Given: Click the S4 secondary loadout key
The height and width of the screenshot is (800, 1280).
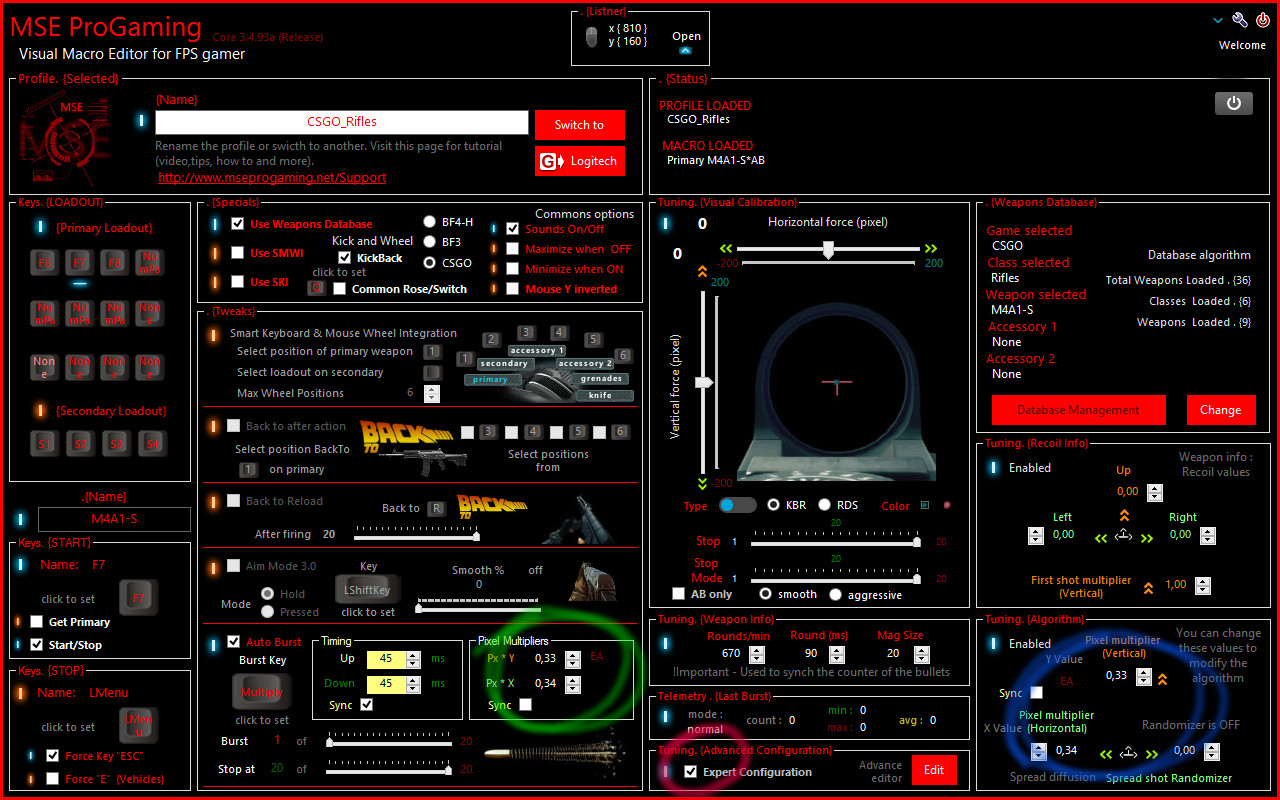Looking at the screenshot, I should [x=150, y=442].
